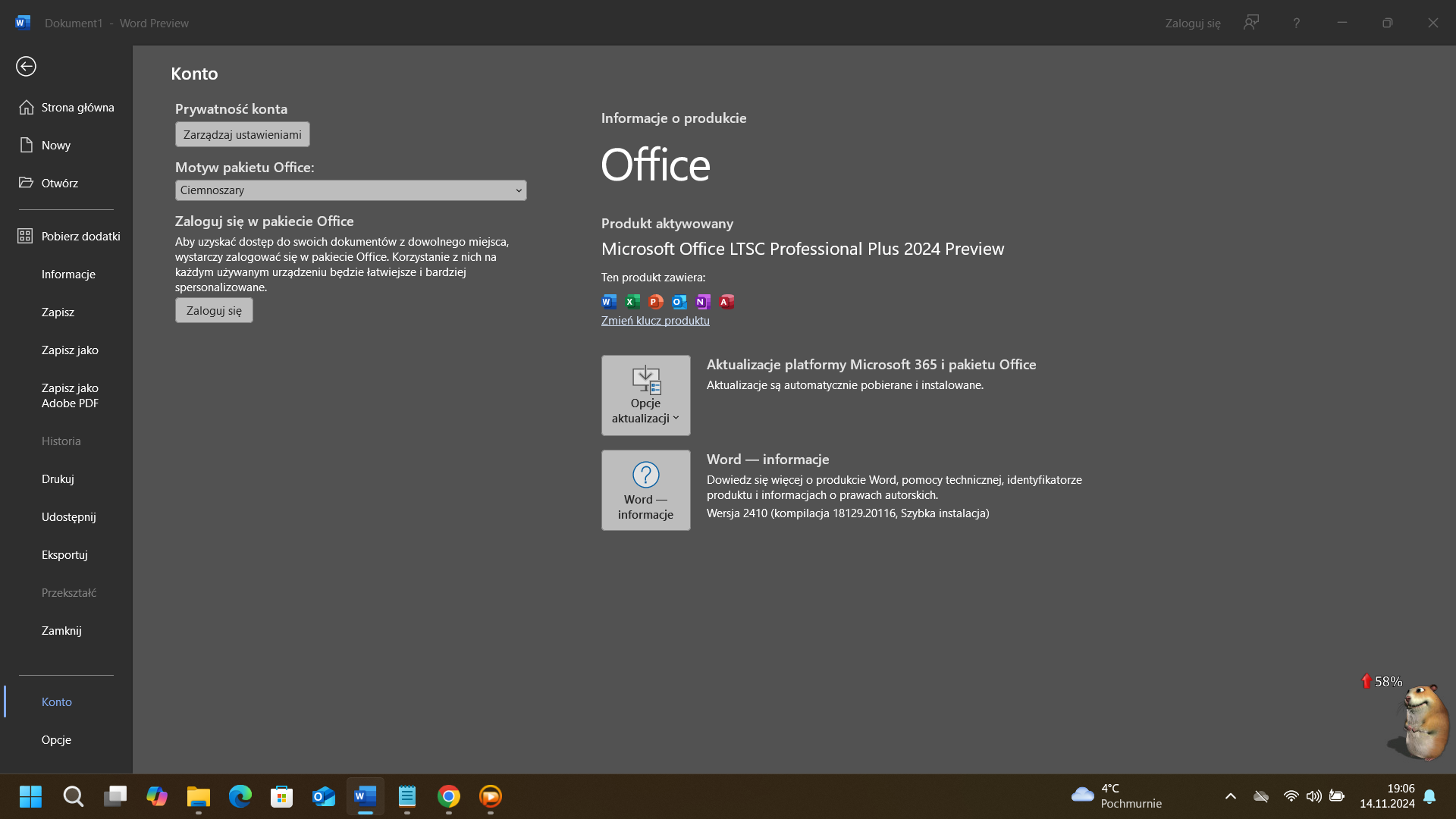Image resolution: width=1456 pixels, height=819 pixels.
Task: Open Notepad from the taskbar
Action: (x=407, y=796)
